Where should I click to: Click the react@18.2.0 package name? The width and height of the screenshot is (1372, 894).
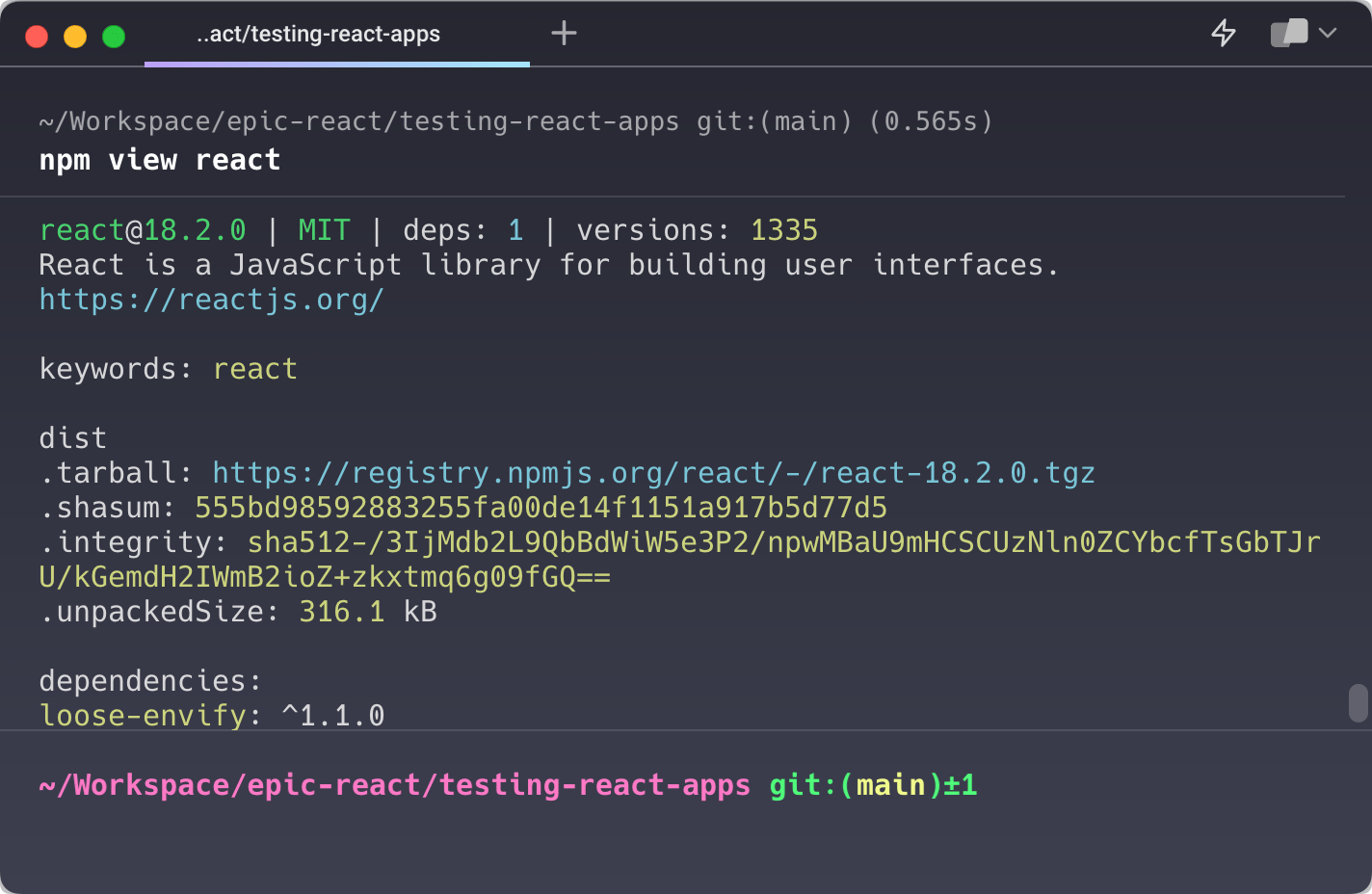(143, 230)
